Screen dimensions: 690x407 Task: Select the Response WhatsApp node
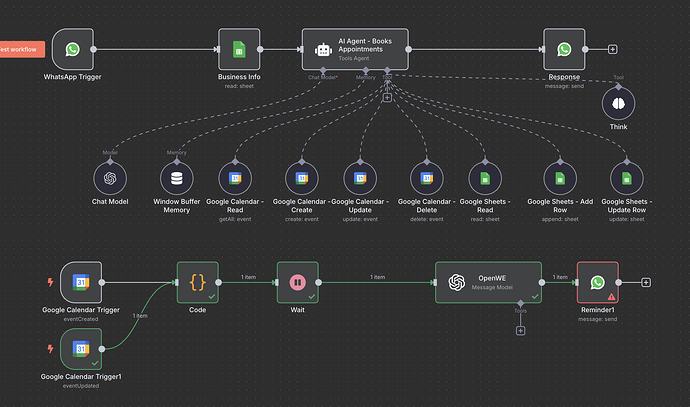(x=564, y=49)
